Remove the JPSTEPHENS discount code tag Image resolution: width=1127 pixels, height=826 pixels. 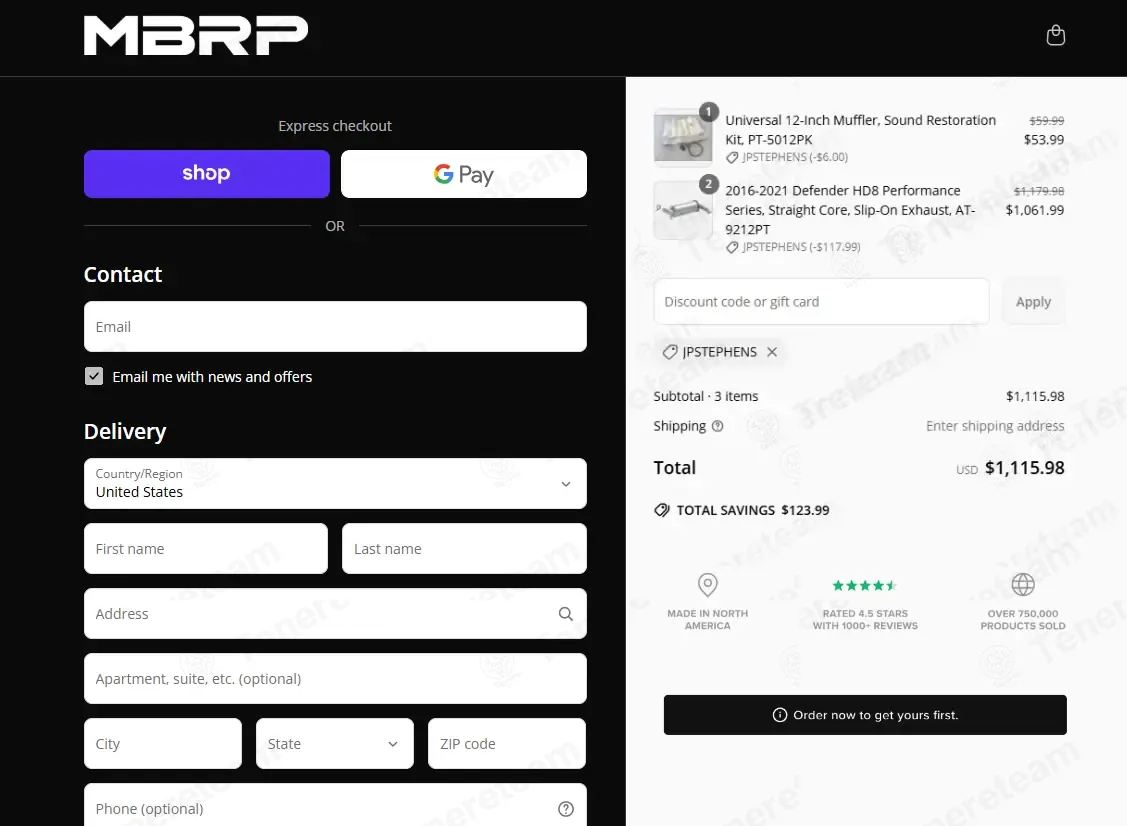click(772, 352)
